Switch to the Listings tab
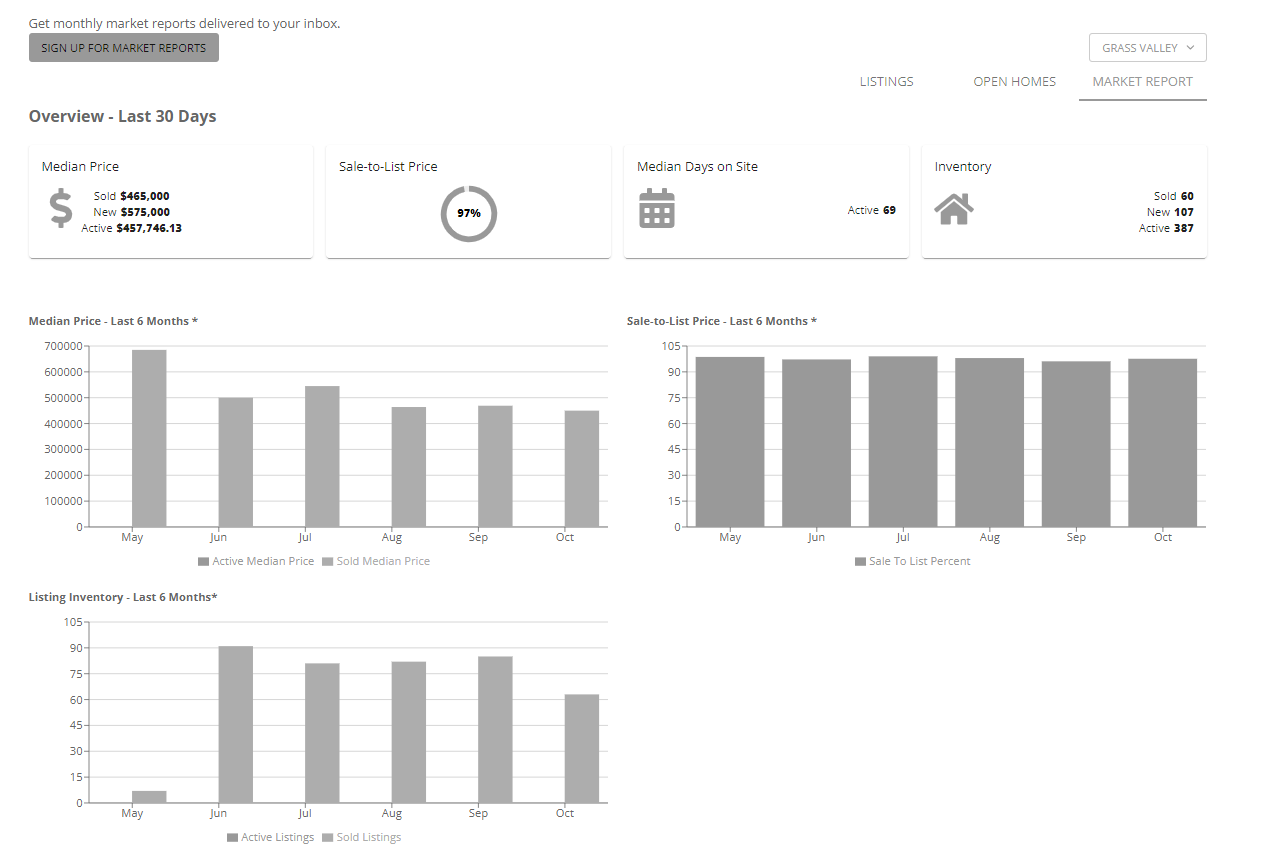Viewport: 1273px width, 866px height. click(x=886, y=82)
